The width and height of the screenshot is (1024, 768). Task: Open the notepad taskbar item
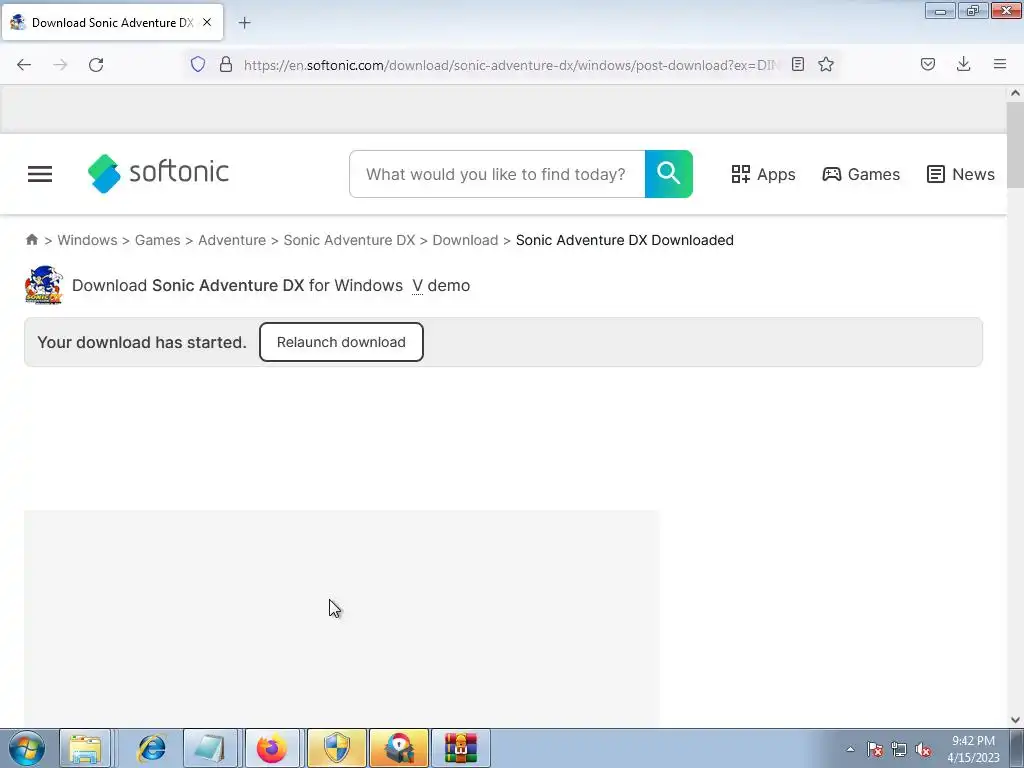(210, 748)
